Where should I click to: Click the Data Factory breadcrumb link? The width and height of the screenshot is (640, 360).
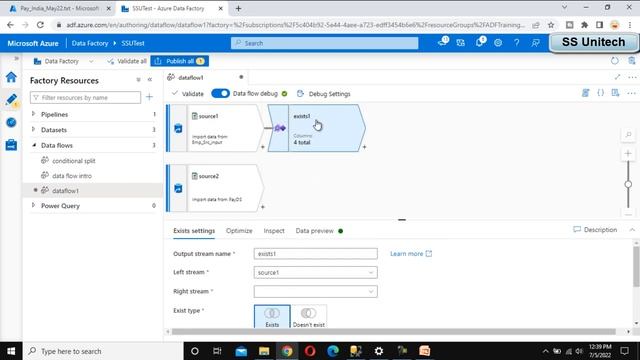click(90, 43)
